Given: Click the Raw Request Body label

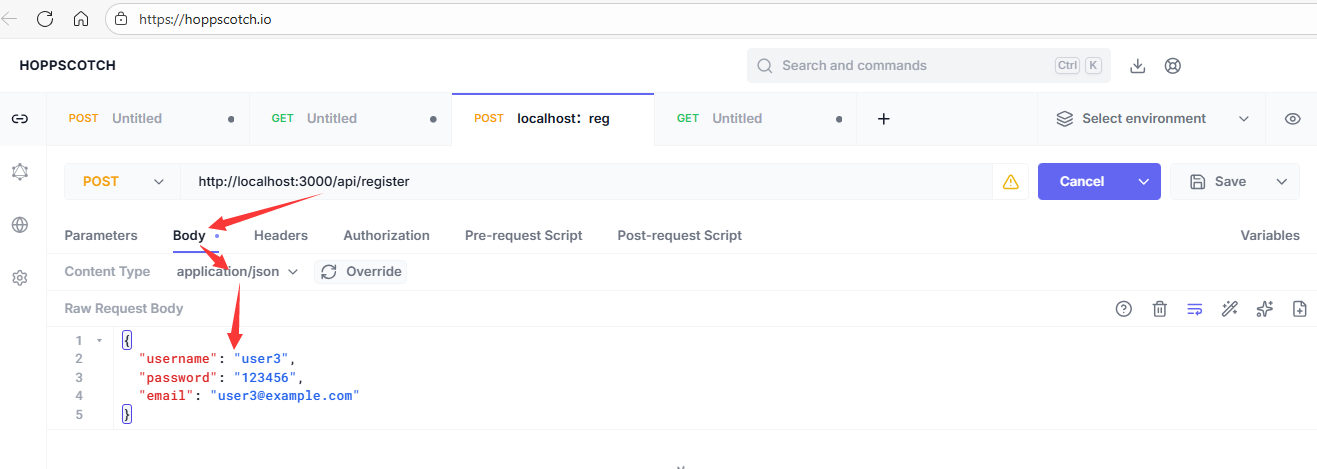Looking at the screenshot, I should 124,309.
